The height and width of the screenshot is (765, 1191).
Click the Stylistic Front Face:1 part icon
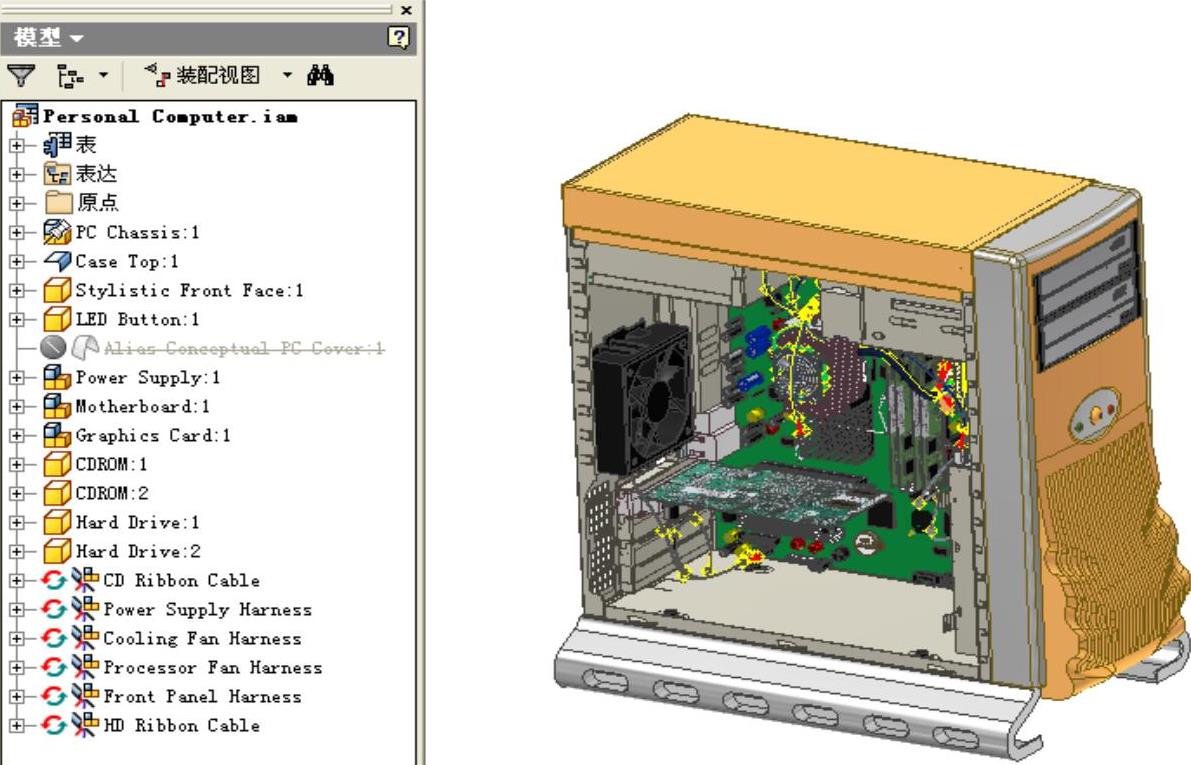click(x=57, y=289)
